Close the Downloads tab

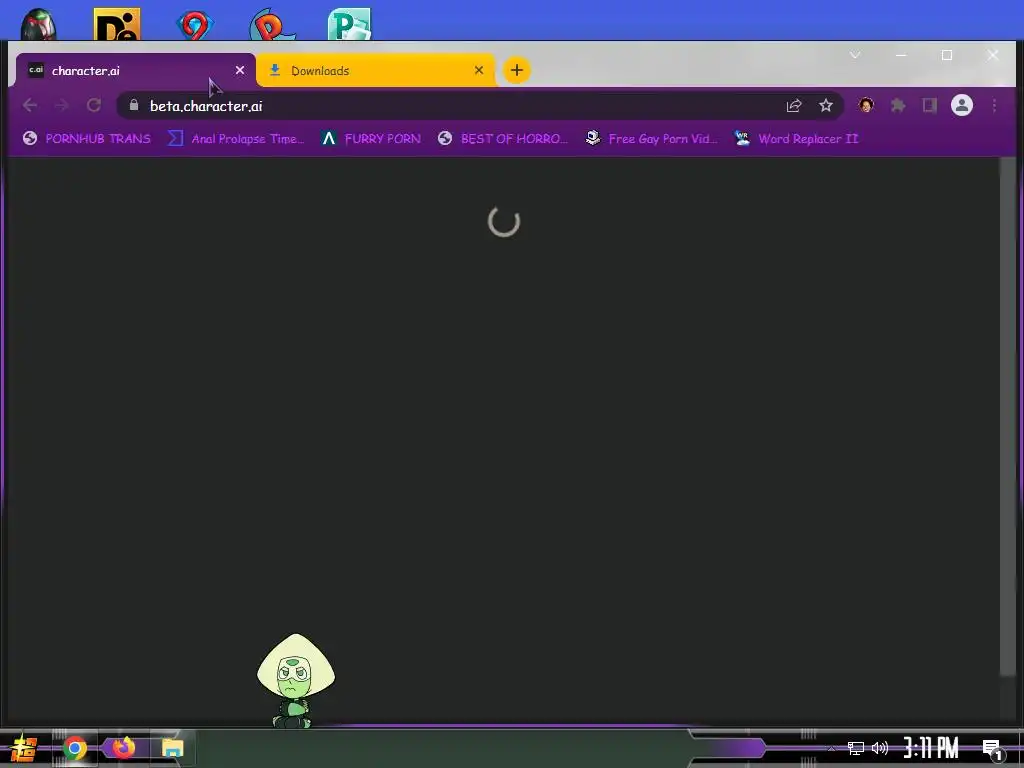pos(479,70)
